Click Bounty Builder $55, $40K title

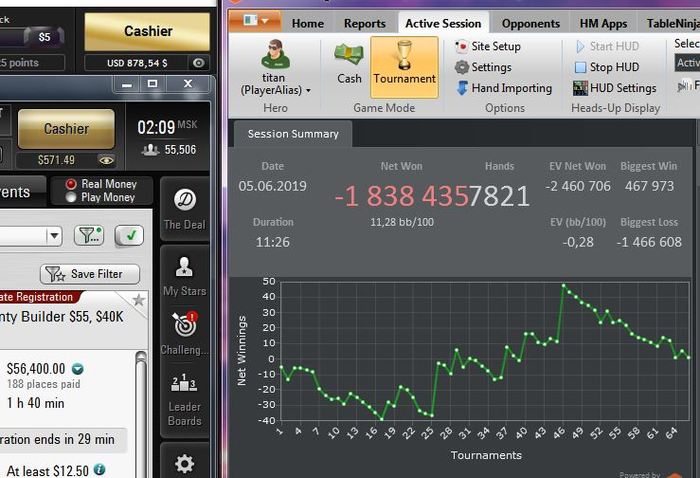click(x=62, y=317)
